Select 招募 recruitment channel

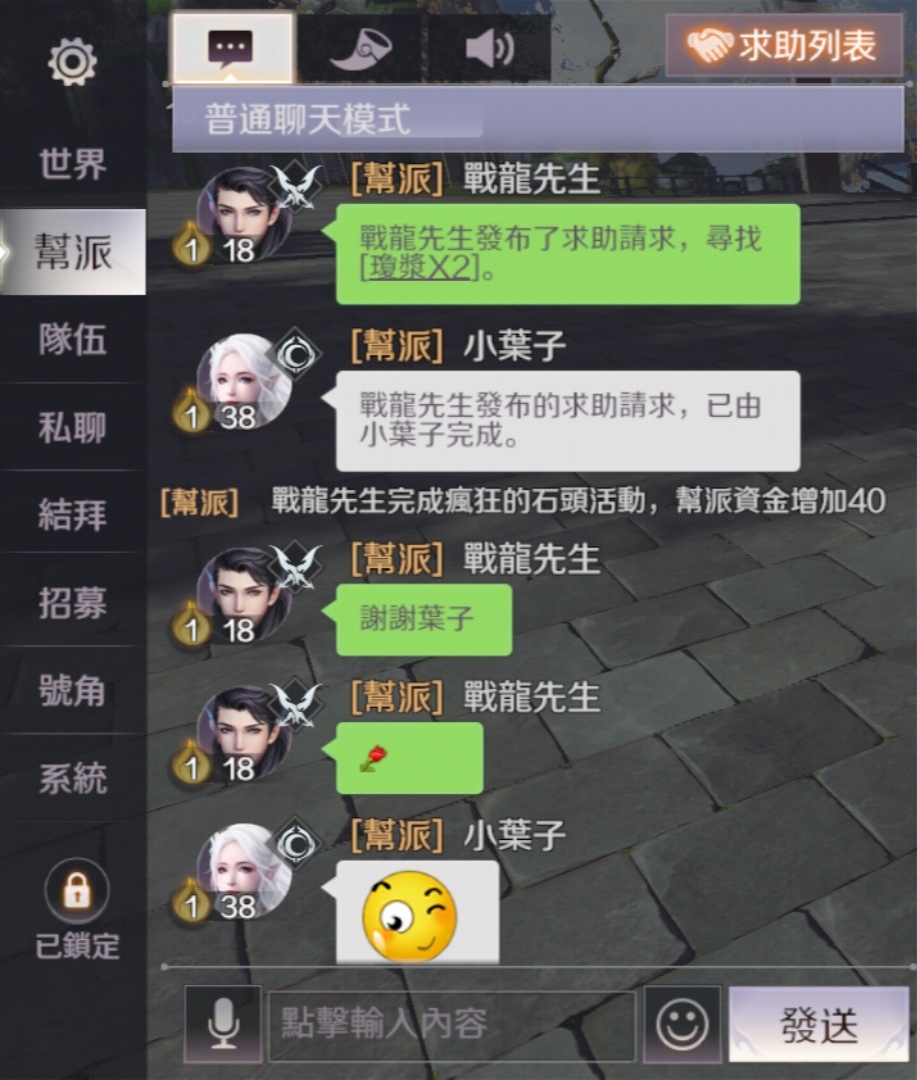point(72,603)
